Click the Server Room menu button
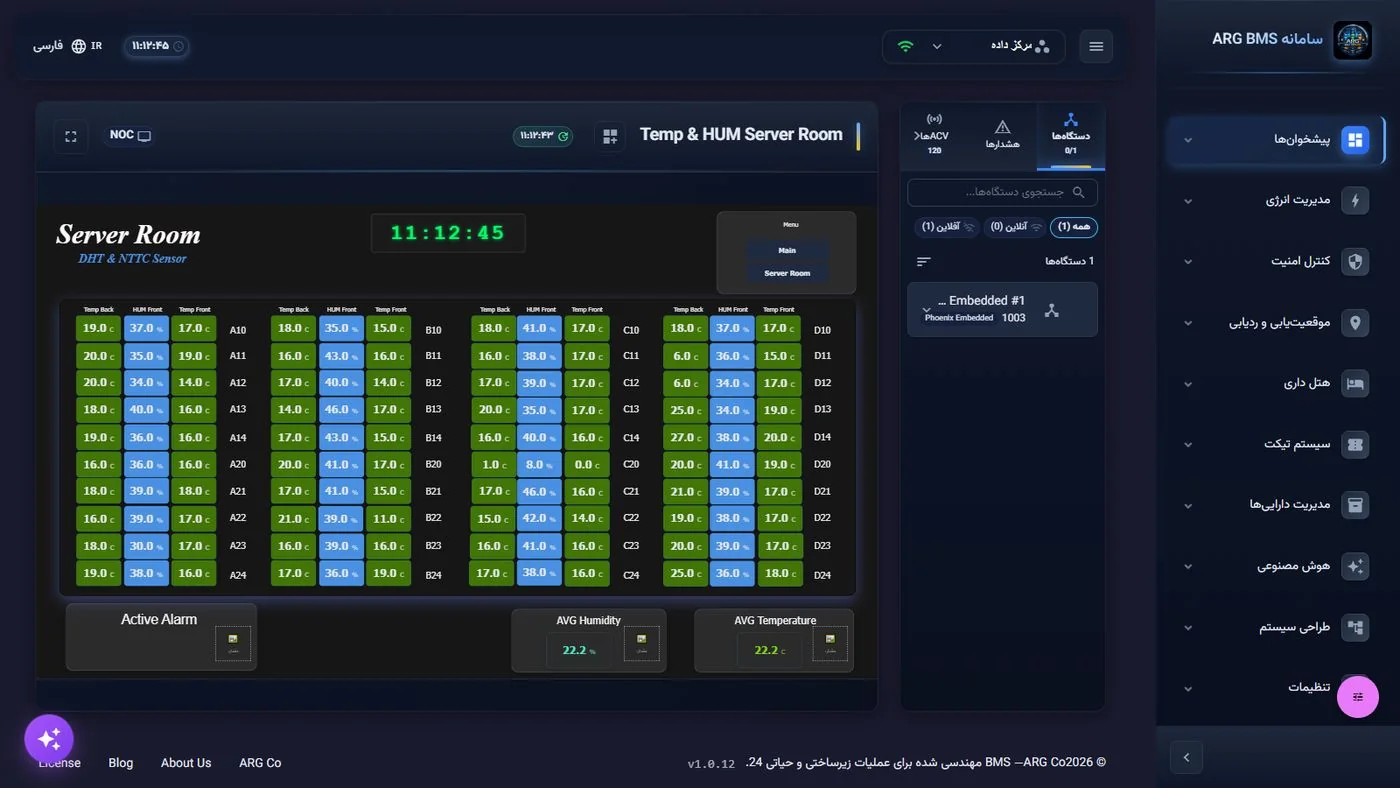The image size is (1400, 788). click(787, 273)
